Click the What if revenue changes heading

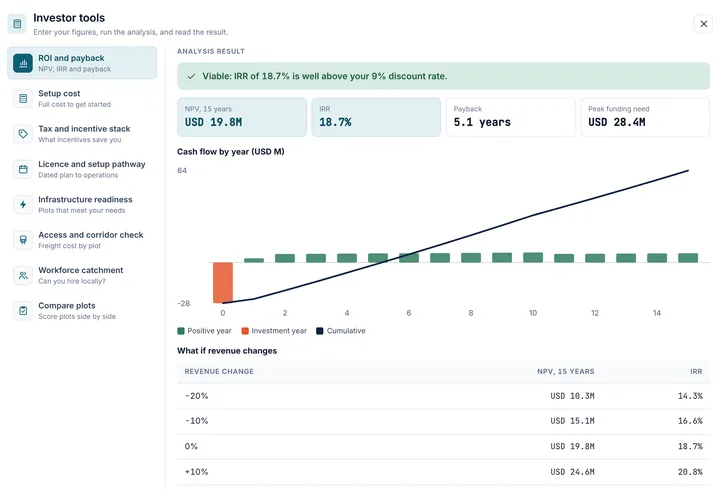pyautogui.click(x=227, y=351)
